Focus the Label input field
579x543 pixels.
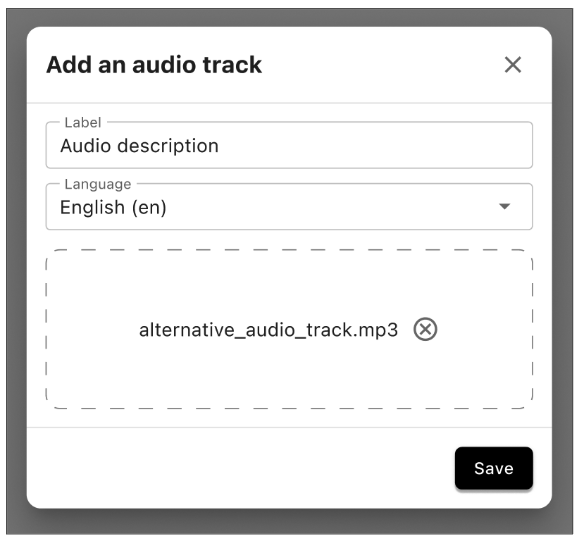289,145
